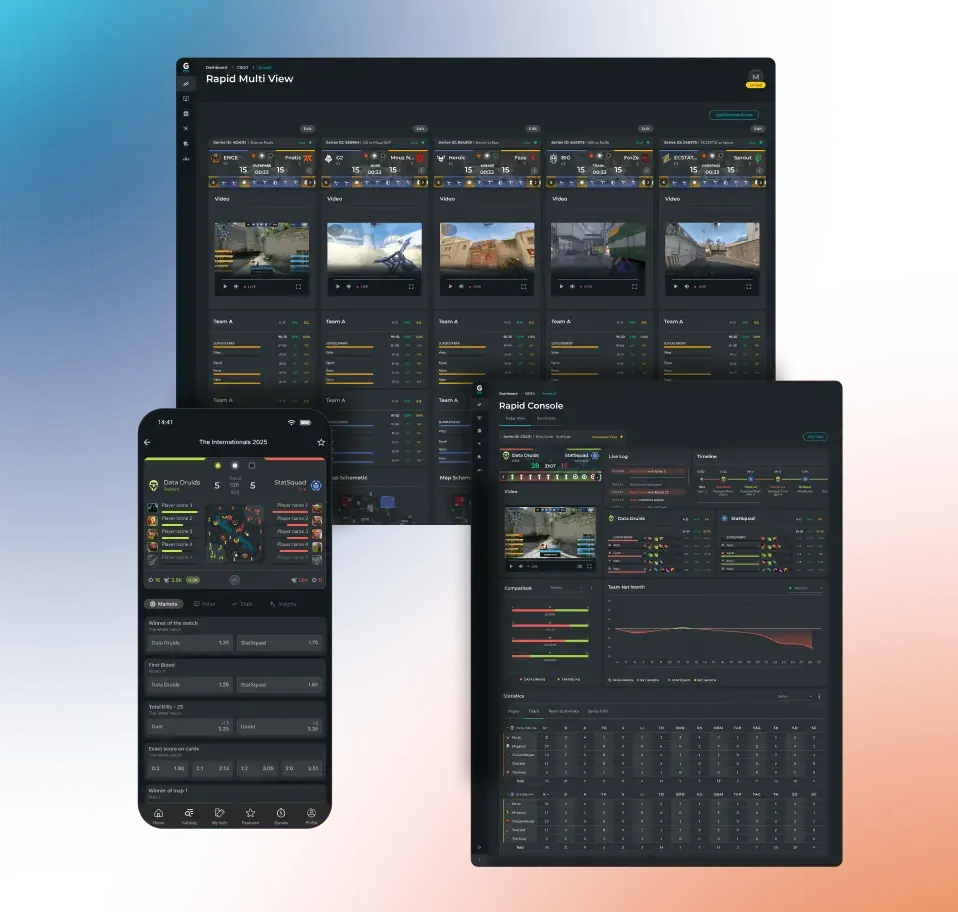958x912 pixels.
Task: Play the G2 vs Mouz video stream
Action: tap(336, 286)
